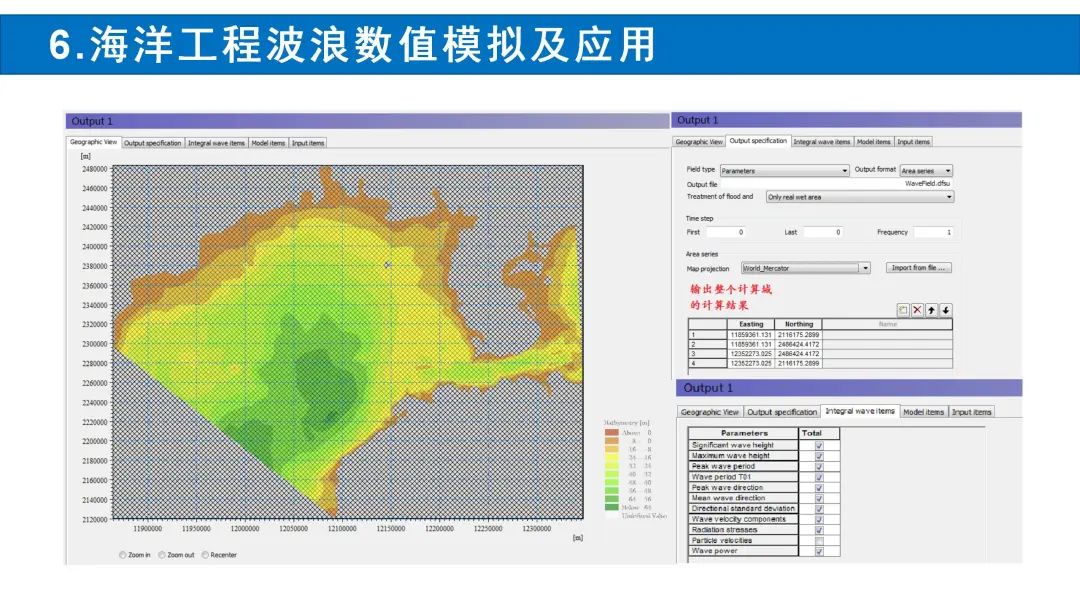Screen dimensions: 1080x608
Task: Toggle the Wave power checkbox
Action: pos(819,551)
